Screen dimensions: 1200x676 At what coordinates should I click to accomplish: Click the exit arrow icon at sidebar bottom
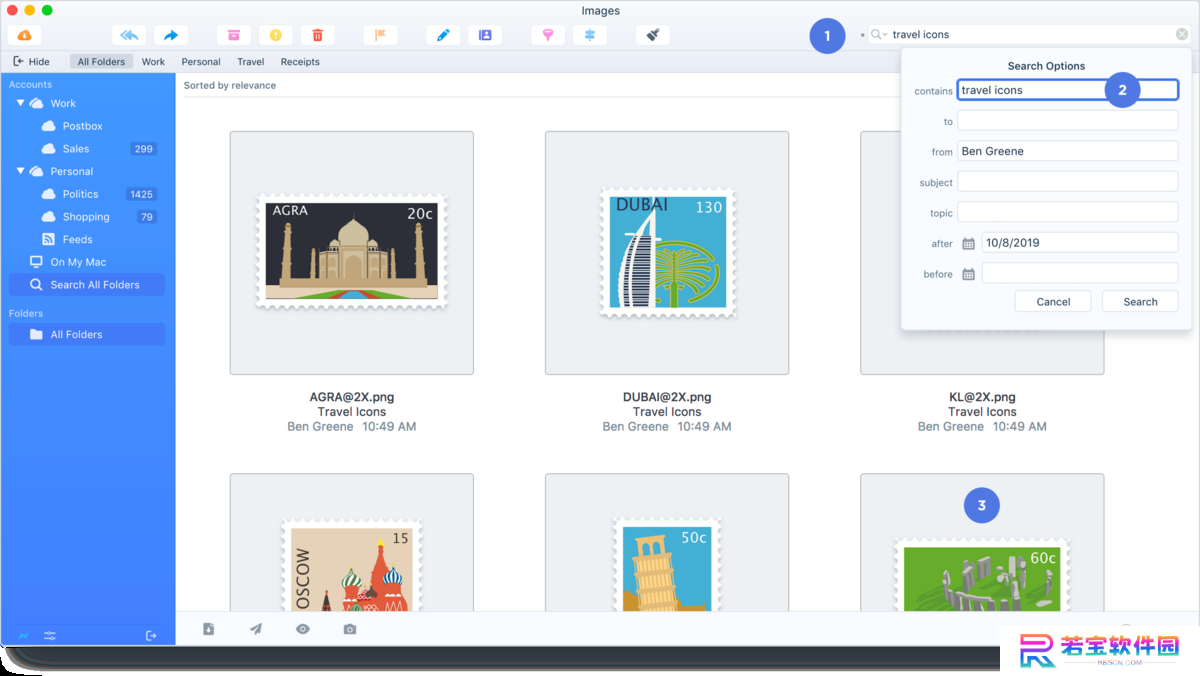pyautogui.click(x=151, y=636)
